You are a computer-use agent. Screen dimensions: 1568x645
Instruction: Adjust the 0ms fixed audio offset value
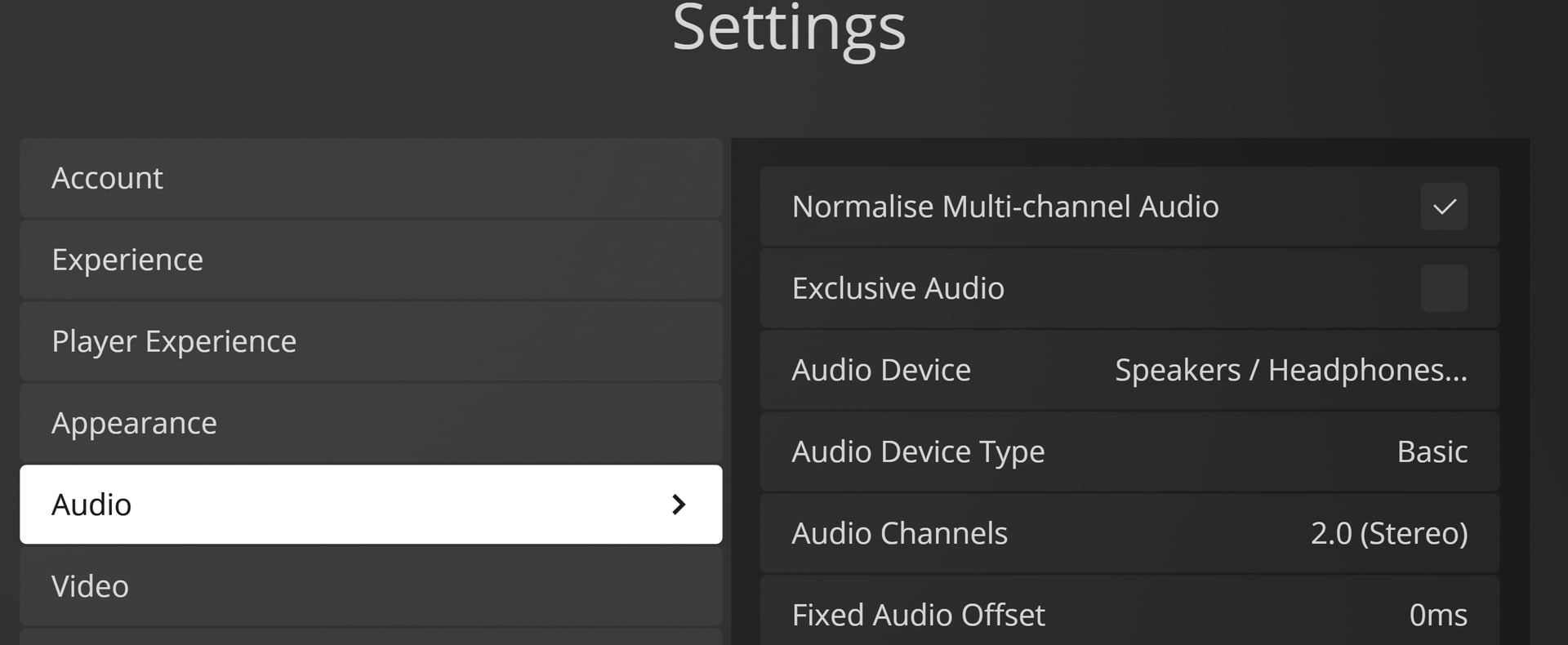tap(1437, 615)
